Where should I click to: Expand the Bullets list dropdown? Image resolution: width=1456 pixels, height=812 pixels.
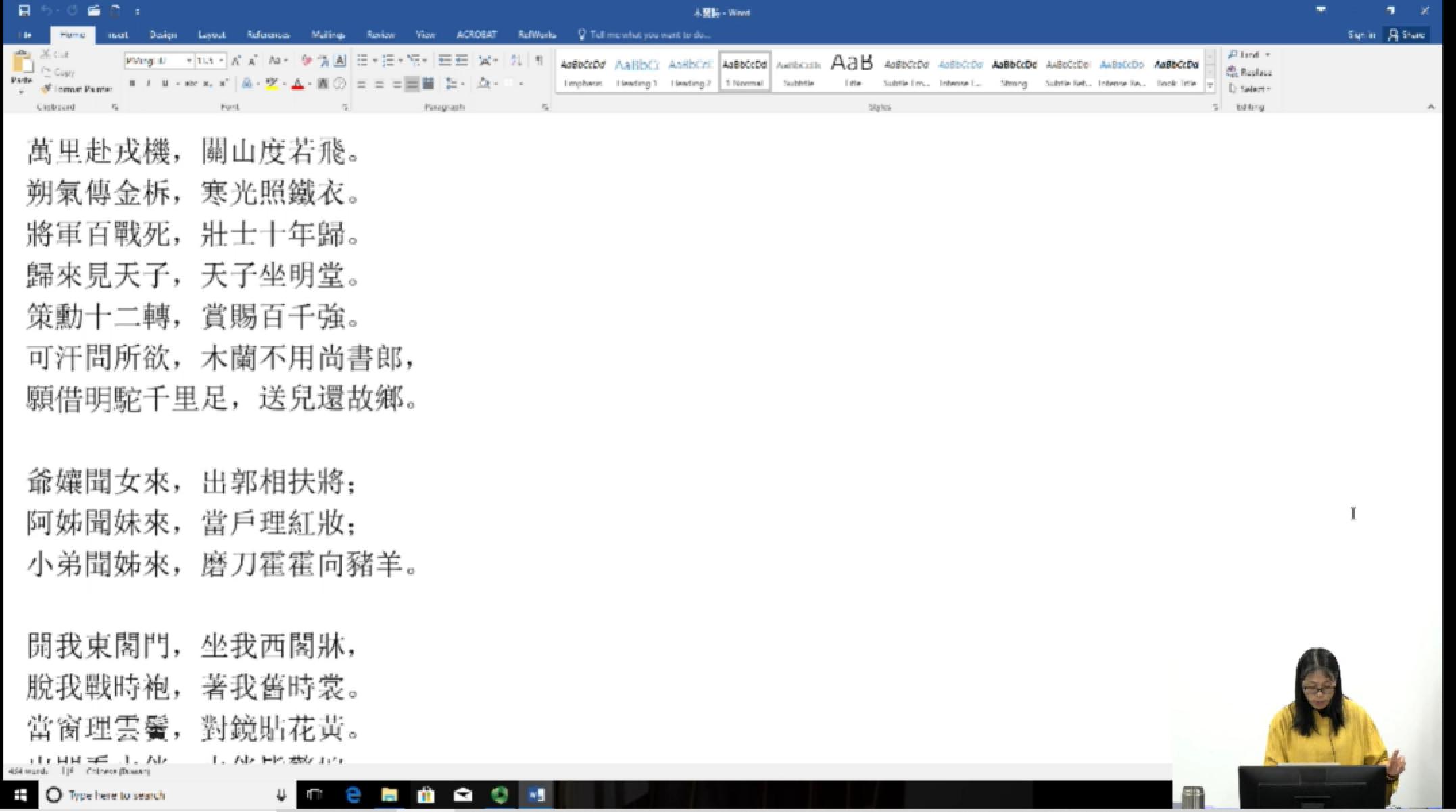[374, 61]
